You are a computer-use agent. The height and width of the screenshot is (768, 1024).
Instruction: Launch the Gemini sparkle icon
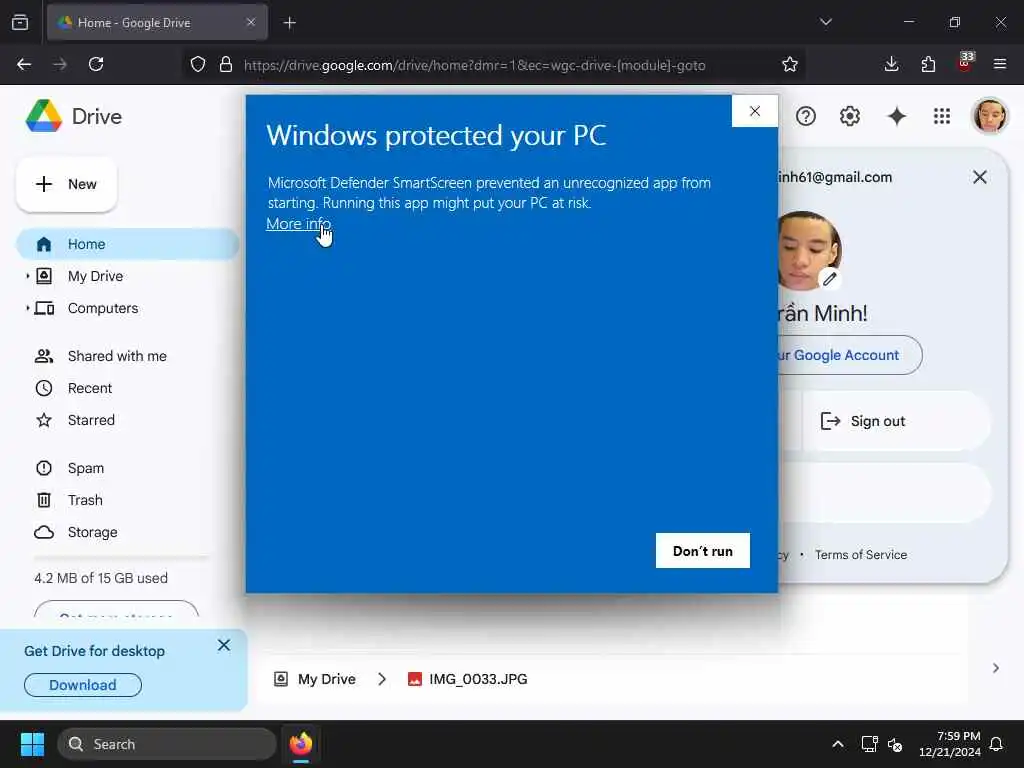pos(897,116)
